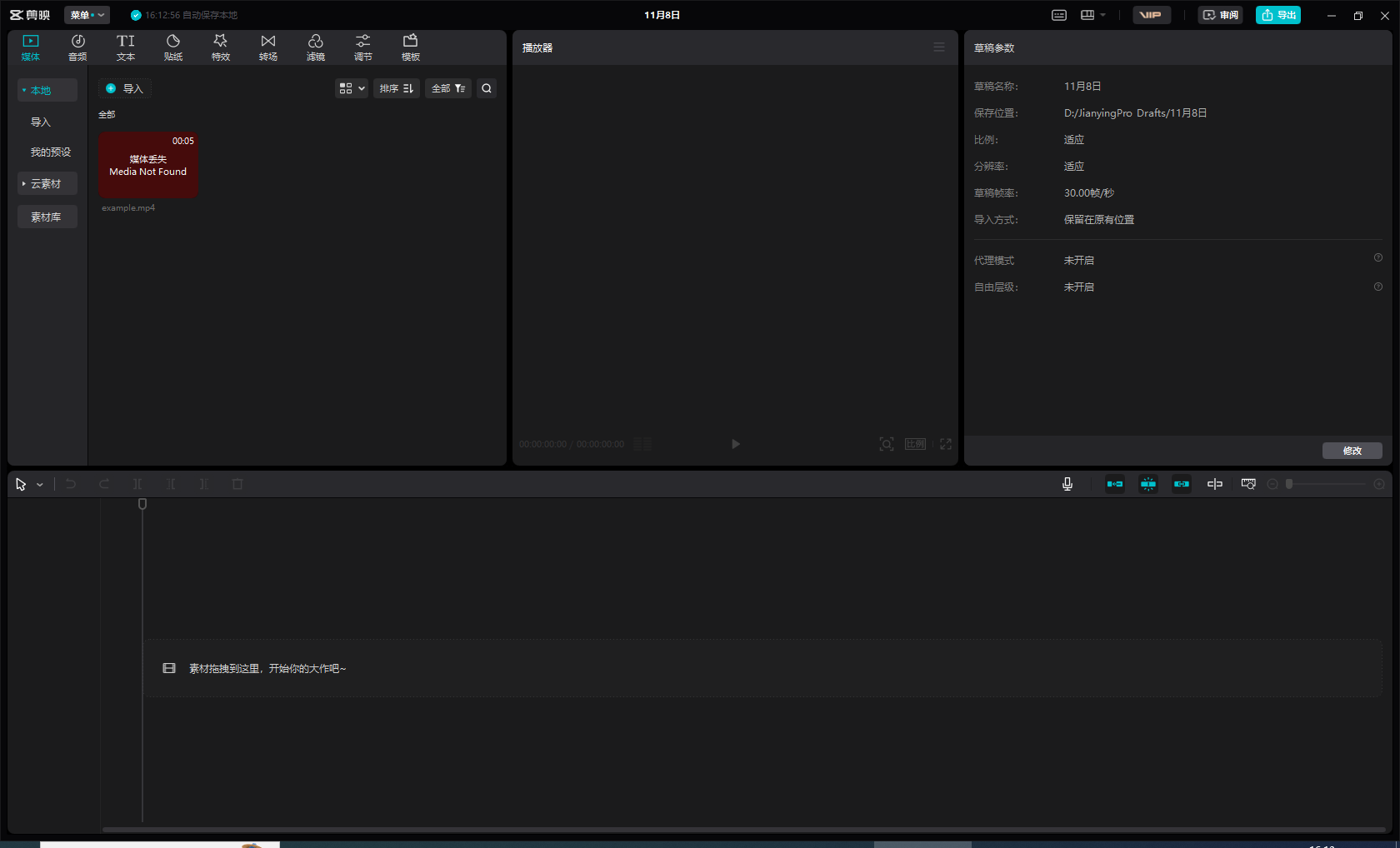This screenshot has width=1400, height=848.
Task: Open the 调节 (Adjust) tab
Action: point(363,47)
